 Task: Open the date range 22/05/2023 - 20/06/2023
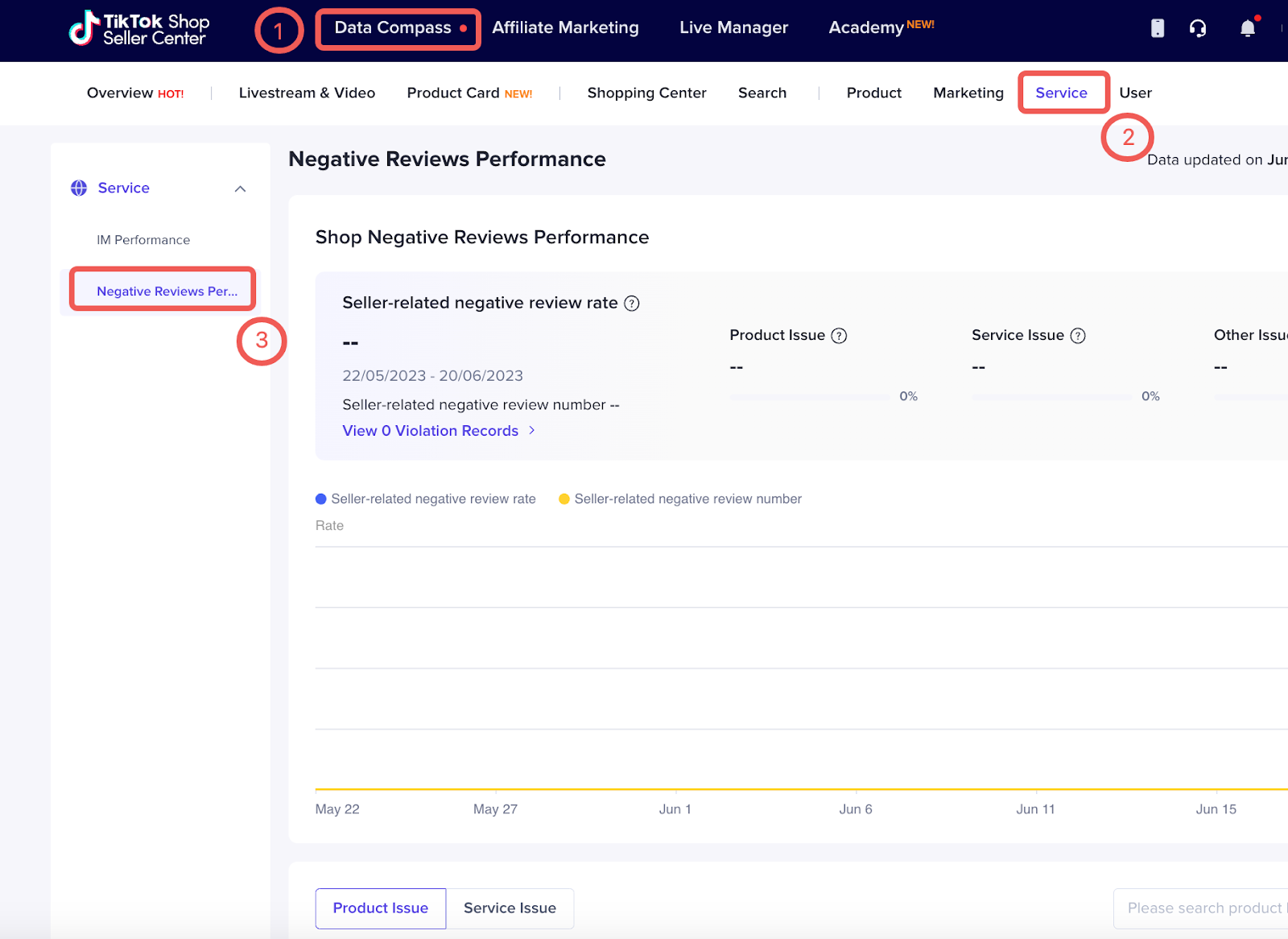pyautogui.click(x=432, y=375)
